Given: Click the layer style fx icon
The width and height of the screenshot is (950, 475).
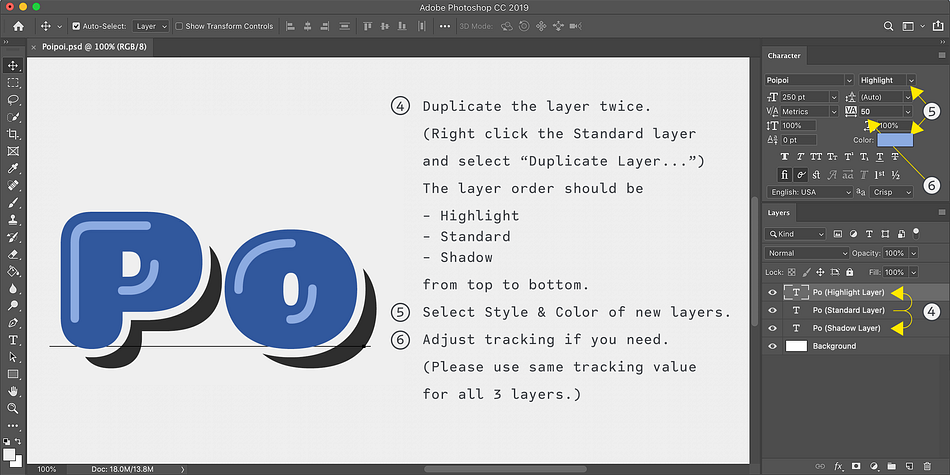Looking at the screenshot, I should pyautogui.click(x=839, y=466).
